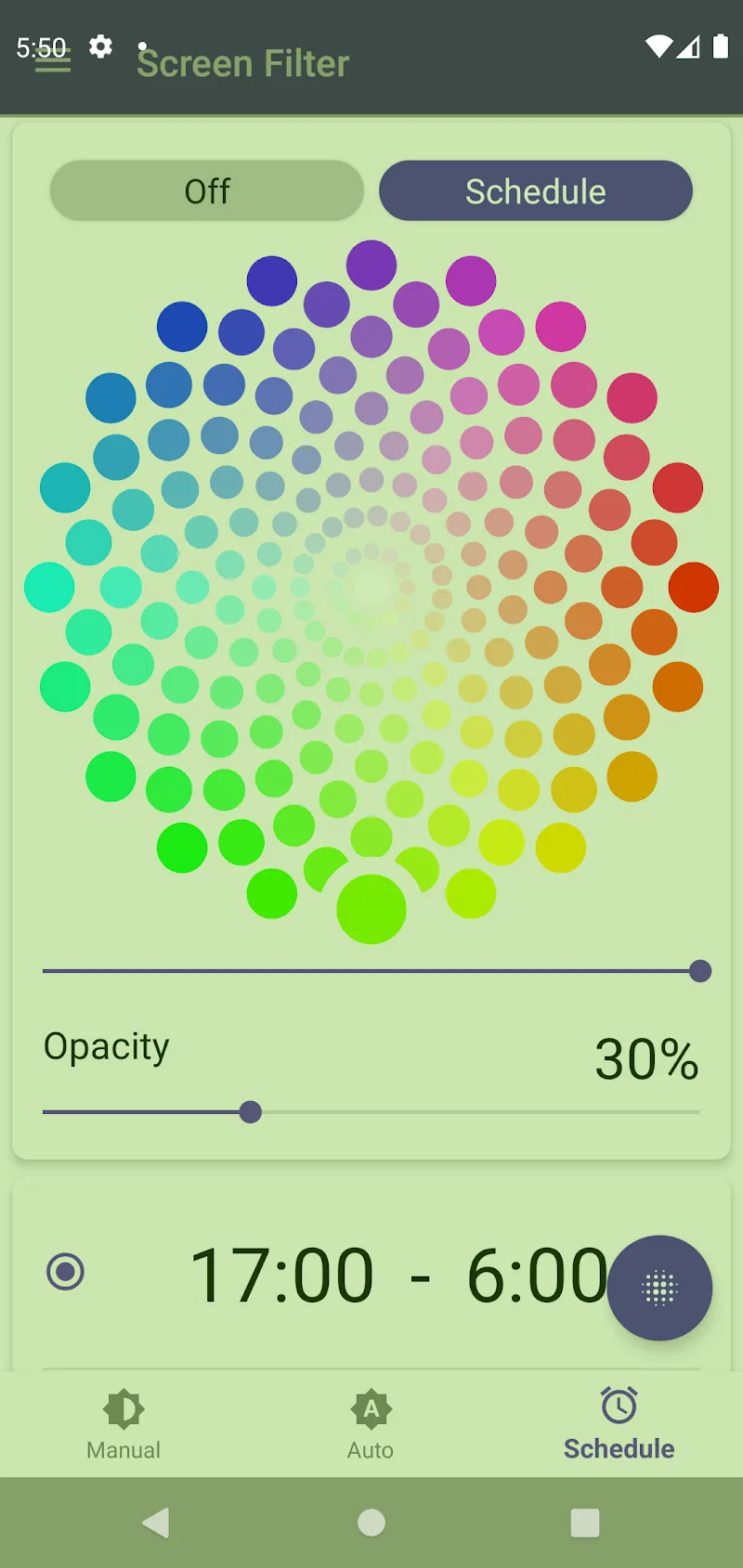
Task: Tap the Auto mode 'A' icon
Action: click(x=371, y=1407)
